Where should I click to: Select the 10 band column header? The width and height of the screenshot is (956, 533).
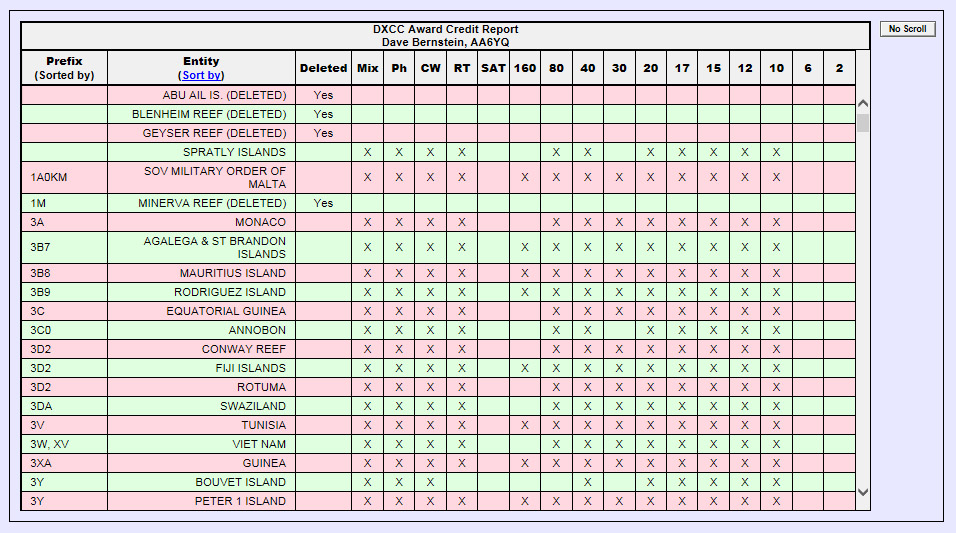pos(777,68)
